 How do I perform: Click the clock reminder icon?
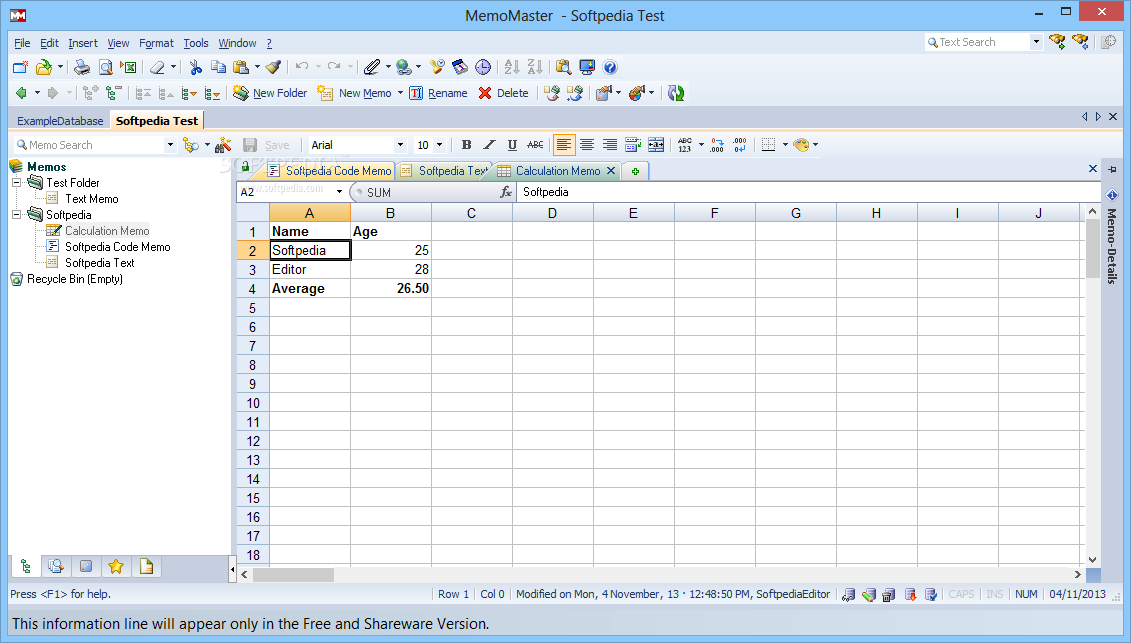(483, 67)
